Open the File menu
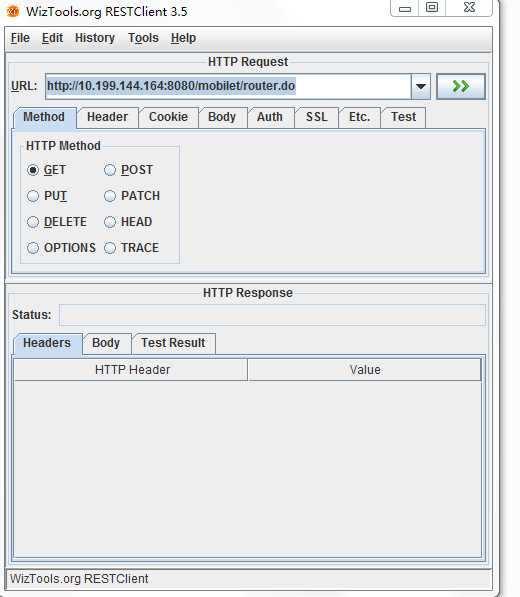Image resolution: width=520 pixels, height=597 pixels. [x=20, y=38]
